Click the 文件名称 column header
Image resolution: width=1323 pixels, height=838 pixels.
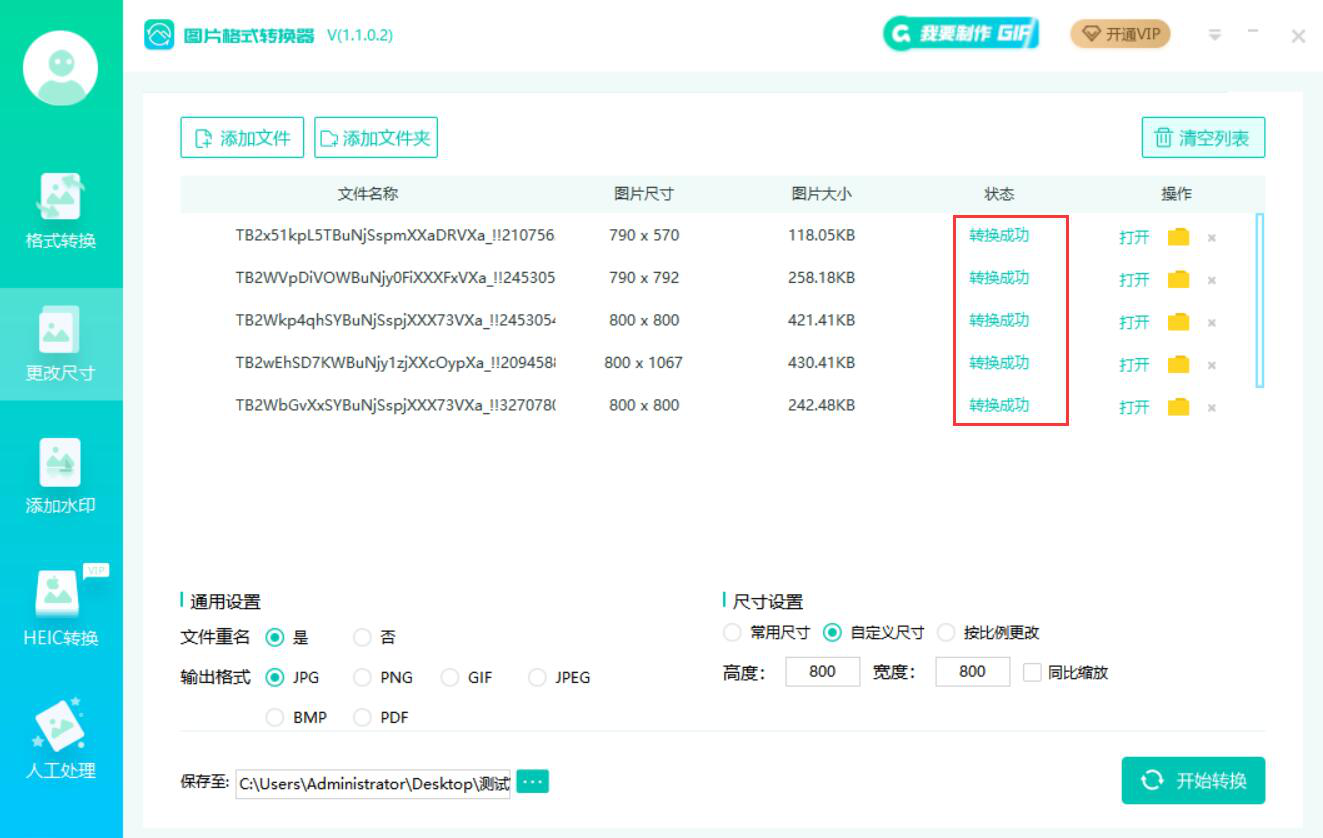[x=368, y=194]
